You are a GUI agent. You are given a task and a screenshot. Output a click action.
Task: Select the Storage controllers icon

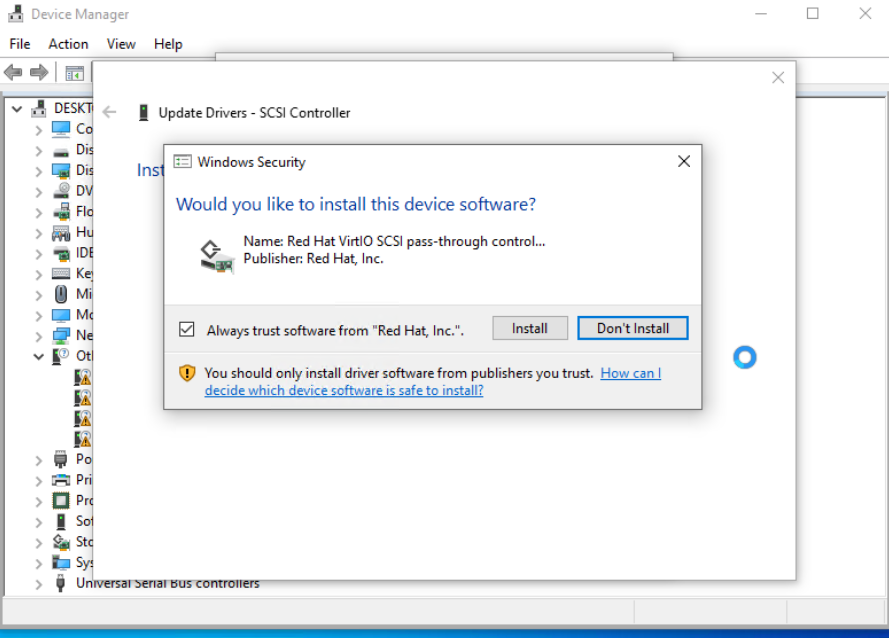coord(61,542)
